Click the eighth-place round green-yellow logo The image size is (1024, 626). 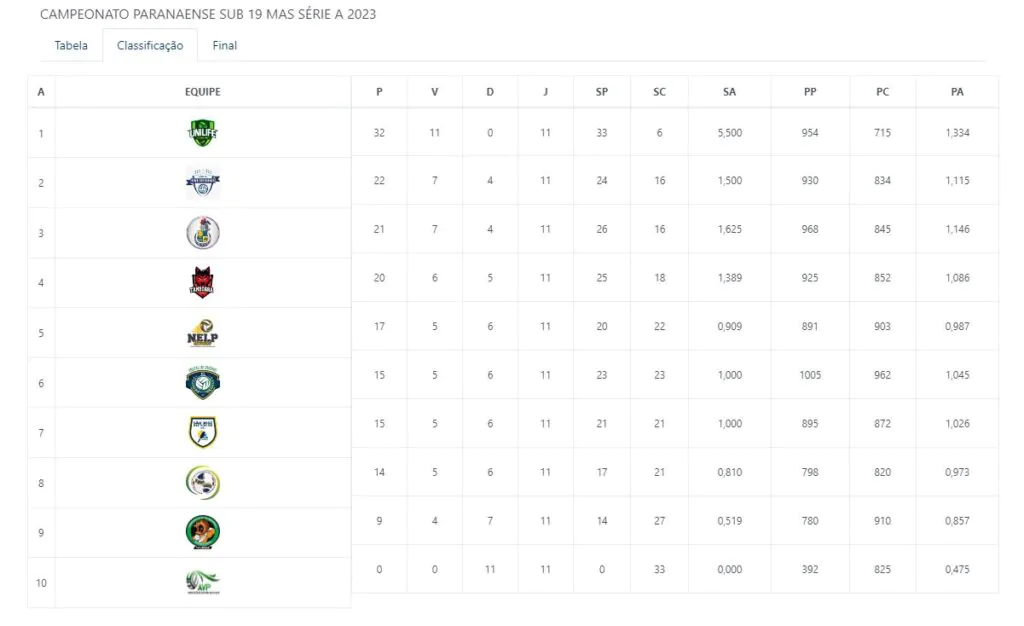pos(203,483)
